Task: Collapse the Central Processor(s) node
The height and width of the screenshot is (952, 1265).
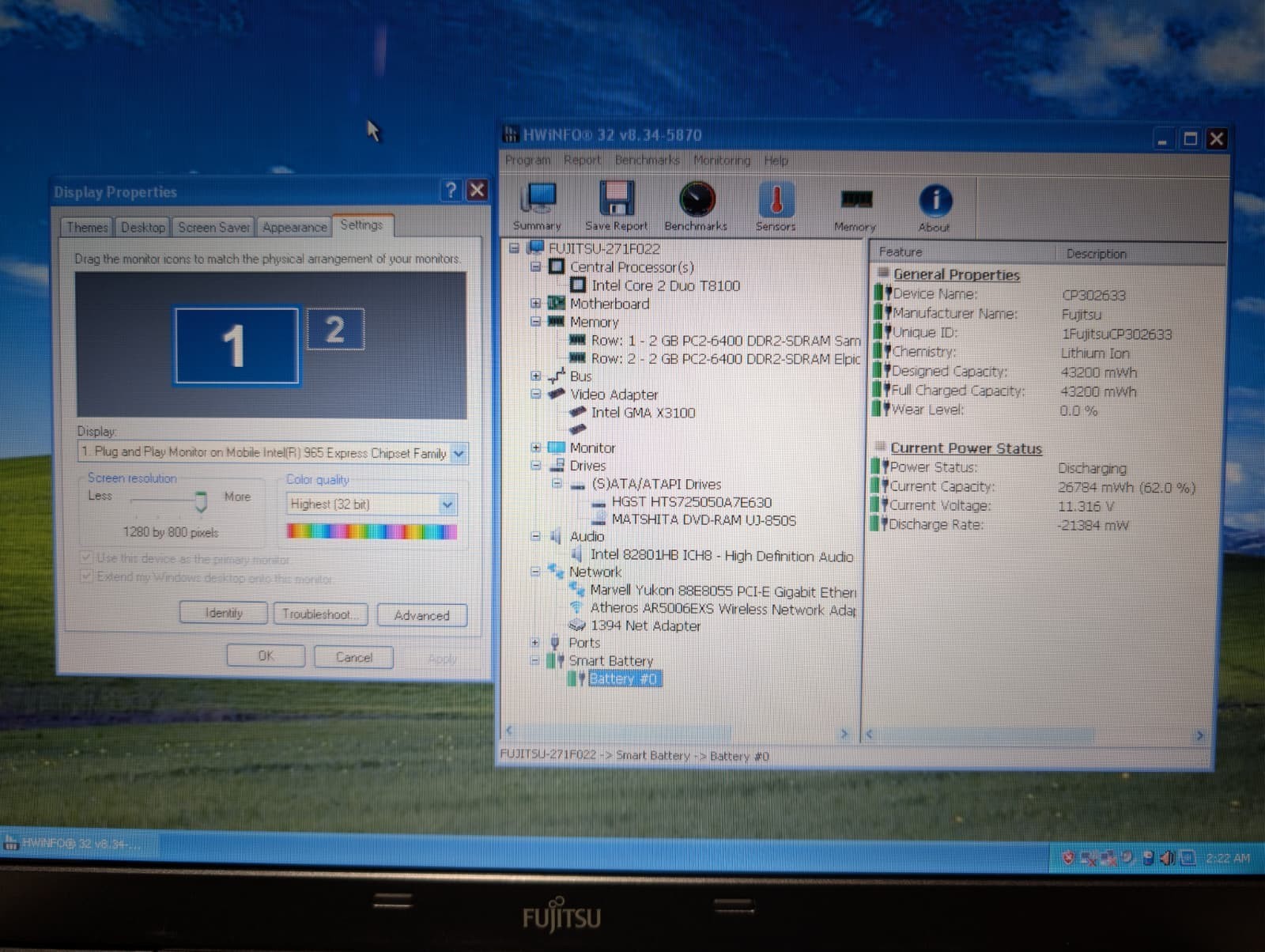Action: pos(535,267)
